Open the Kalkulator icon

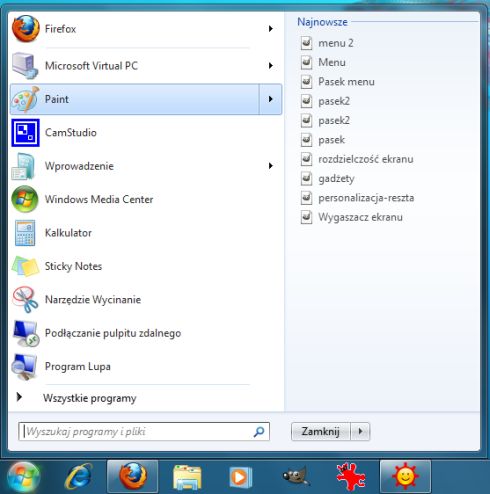point(25,233)
